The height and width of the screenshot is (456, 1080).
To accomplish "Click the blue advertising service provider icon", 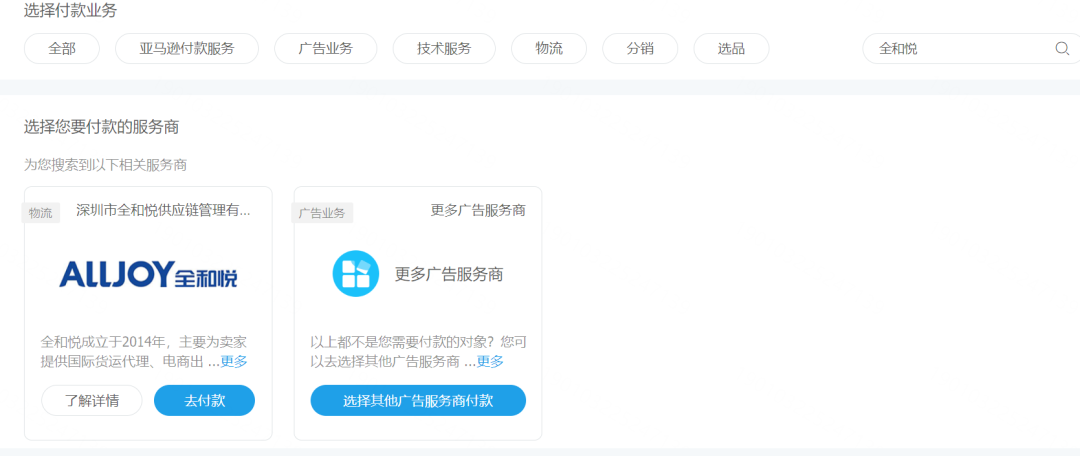I will 355,273.
